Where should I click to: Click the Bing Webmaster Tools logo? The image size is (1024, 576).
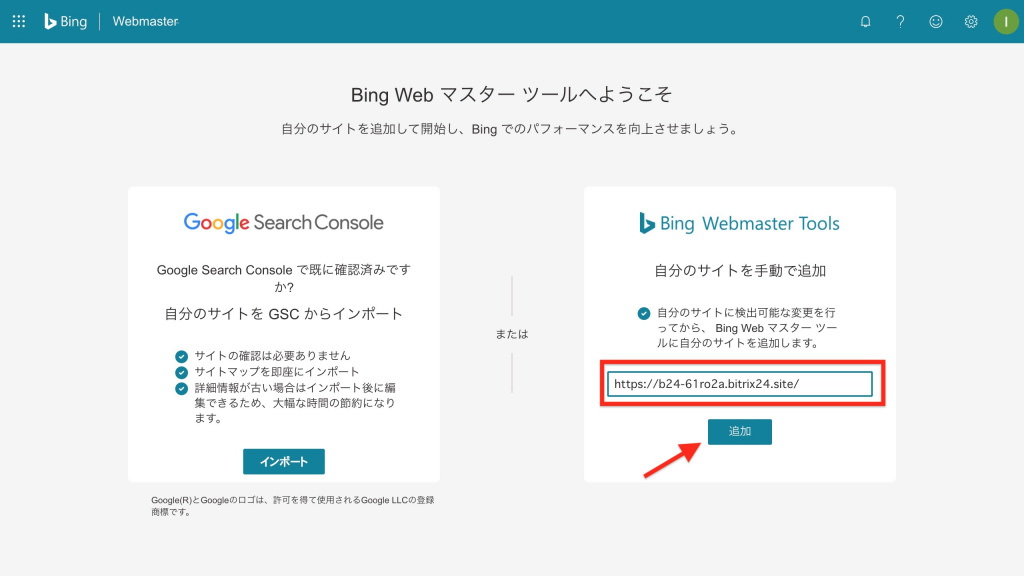tap(739, 223)
